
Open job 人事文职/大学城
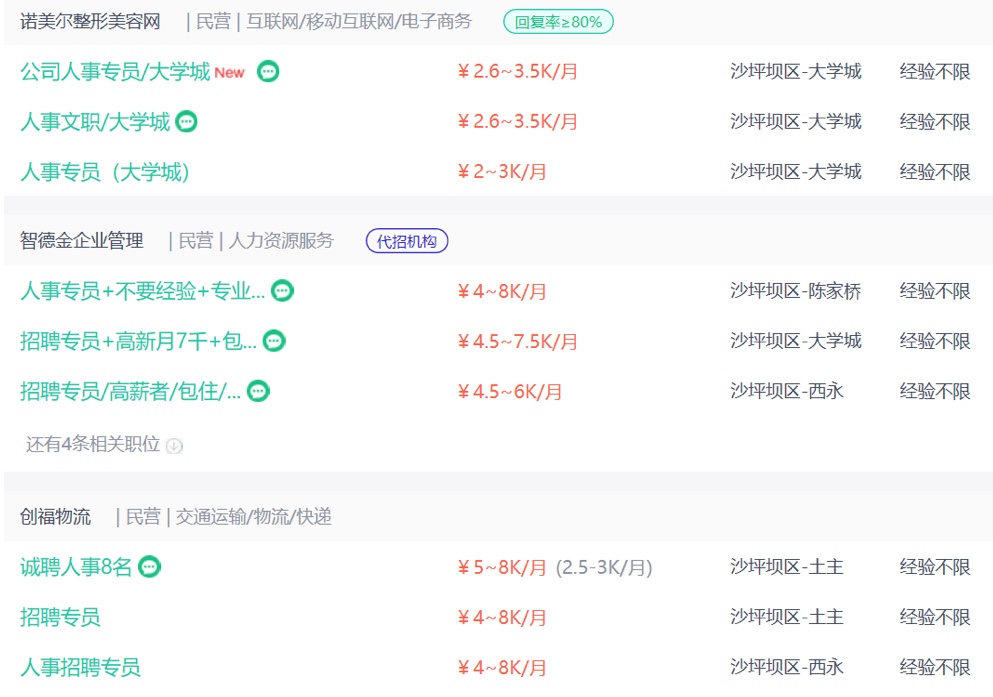click(x=95, y=122)
